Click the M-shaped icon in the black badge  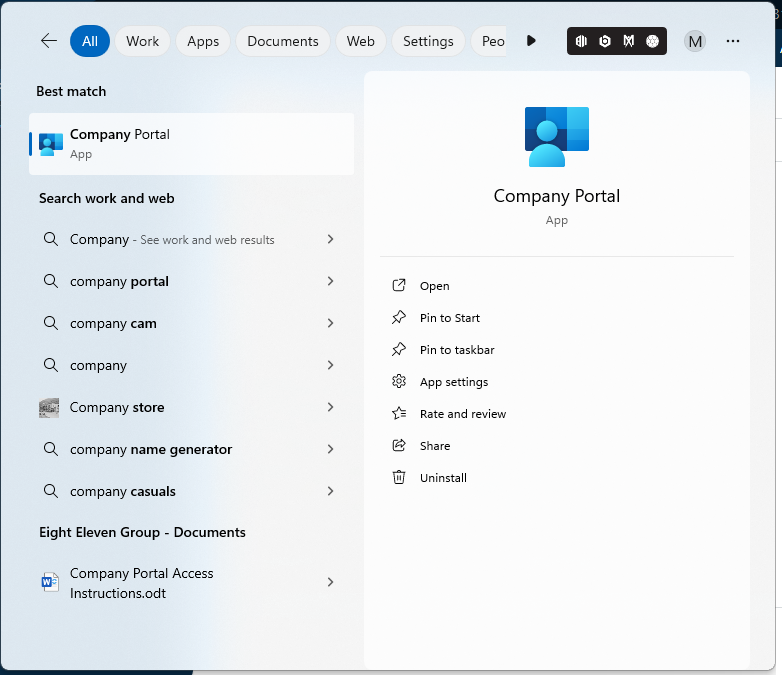click(x=629, y=41)
